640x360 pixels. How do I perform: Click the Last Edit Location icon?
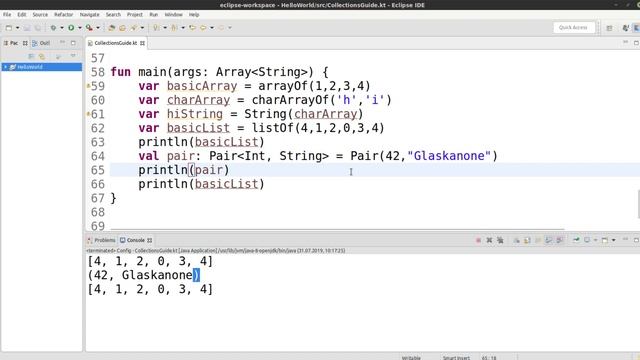tap(192, 28)
